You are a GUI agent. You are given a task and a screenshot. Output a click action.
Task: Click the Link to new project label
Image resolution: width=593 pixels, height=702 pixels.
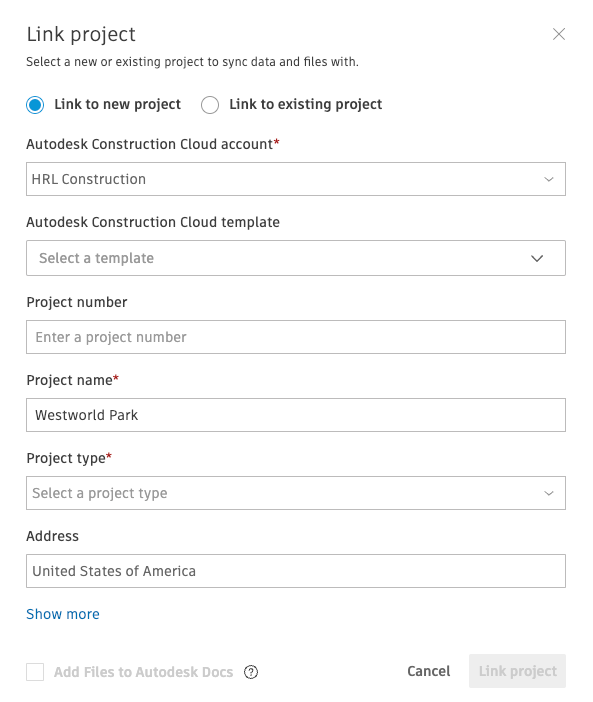tap(117, 104)
